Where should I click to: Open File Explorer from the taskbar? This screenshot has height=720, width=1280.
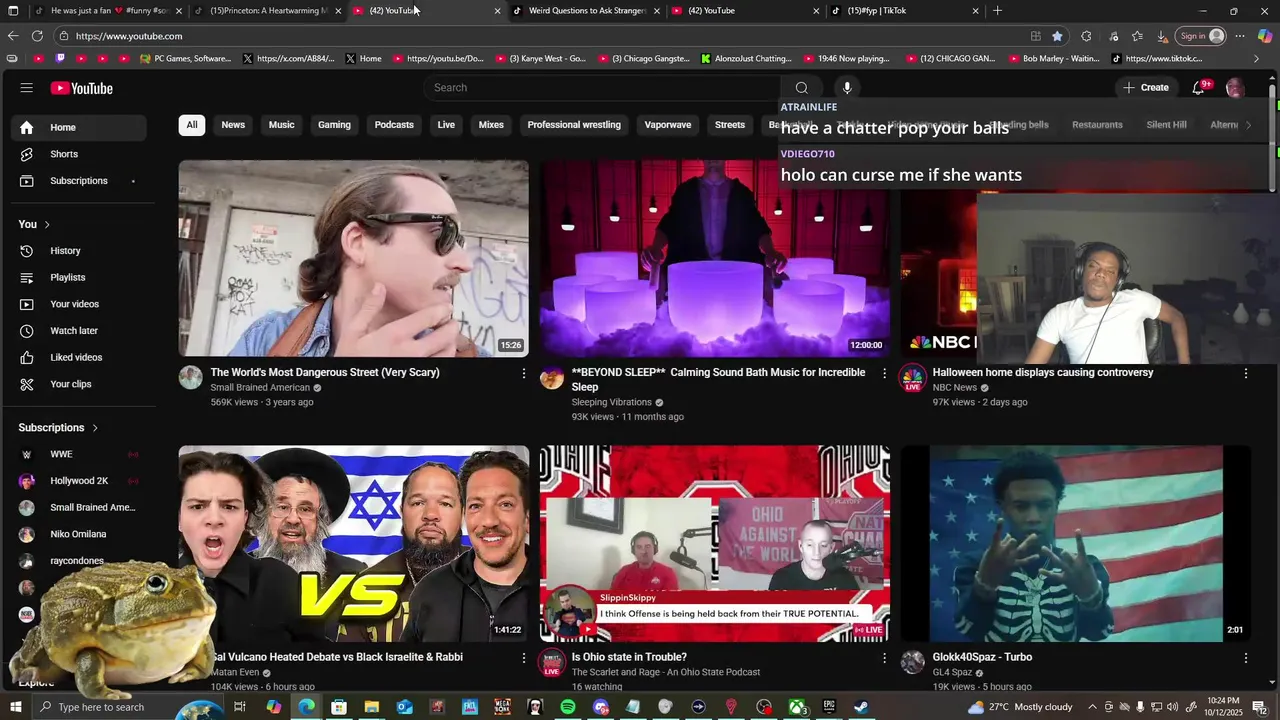coord(371,707)
